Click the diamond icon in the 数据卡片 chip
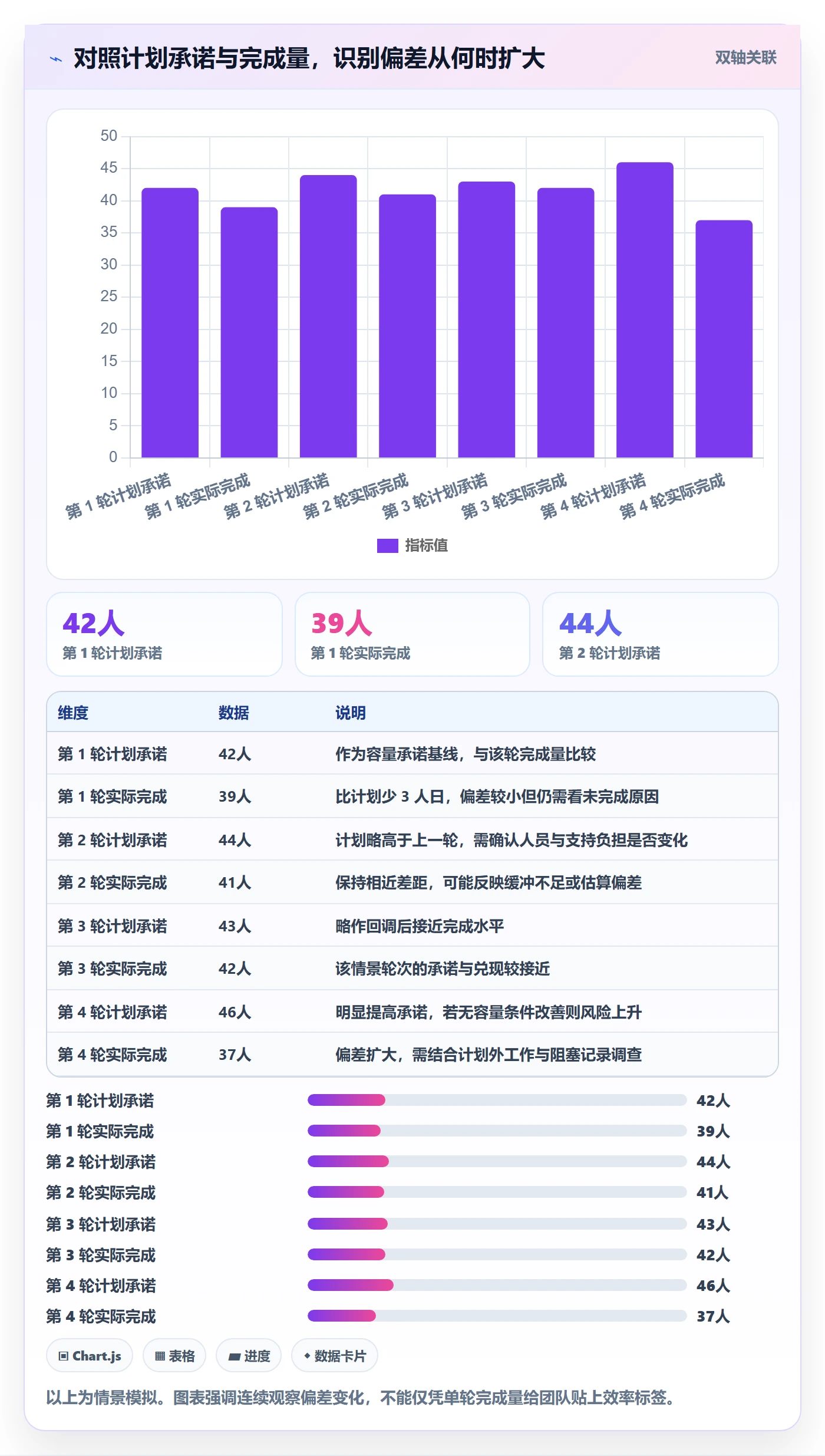 [307, 1356]
